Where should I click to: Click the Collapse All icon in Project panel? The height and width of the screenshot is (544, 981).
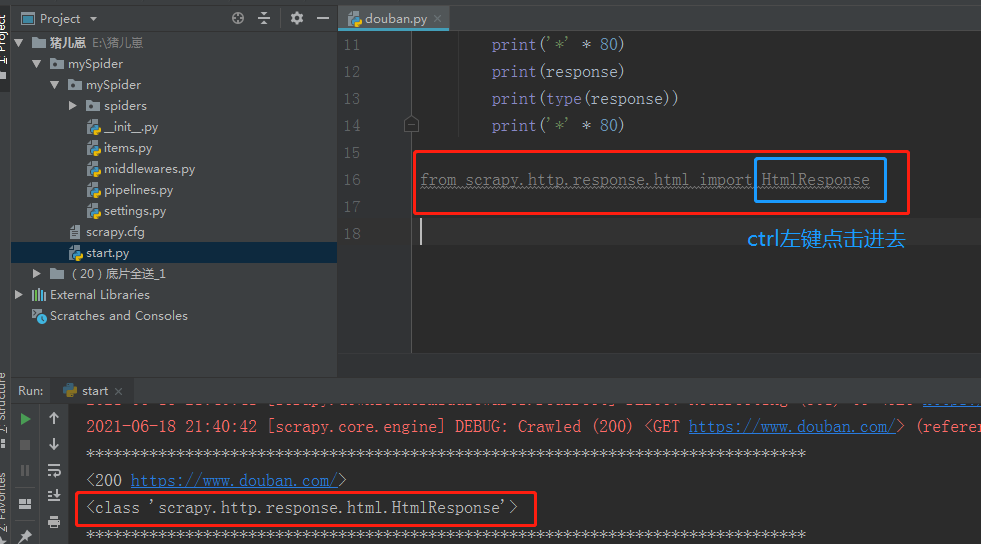tap(264, 18)
